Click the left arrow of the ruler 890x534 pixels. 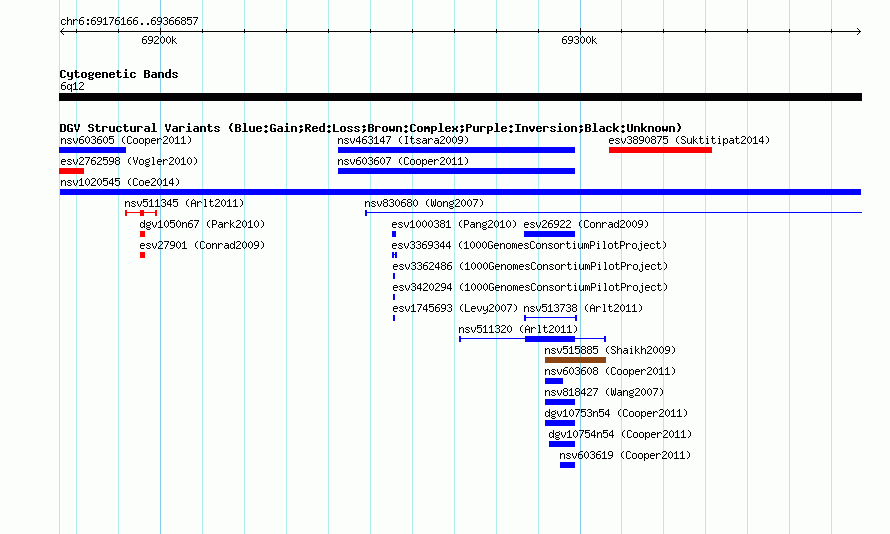[62, 32]
